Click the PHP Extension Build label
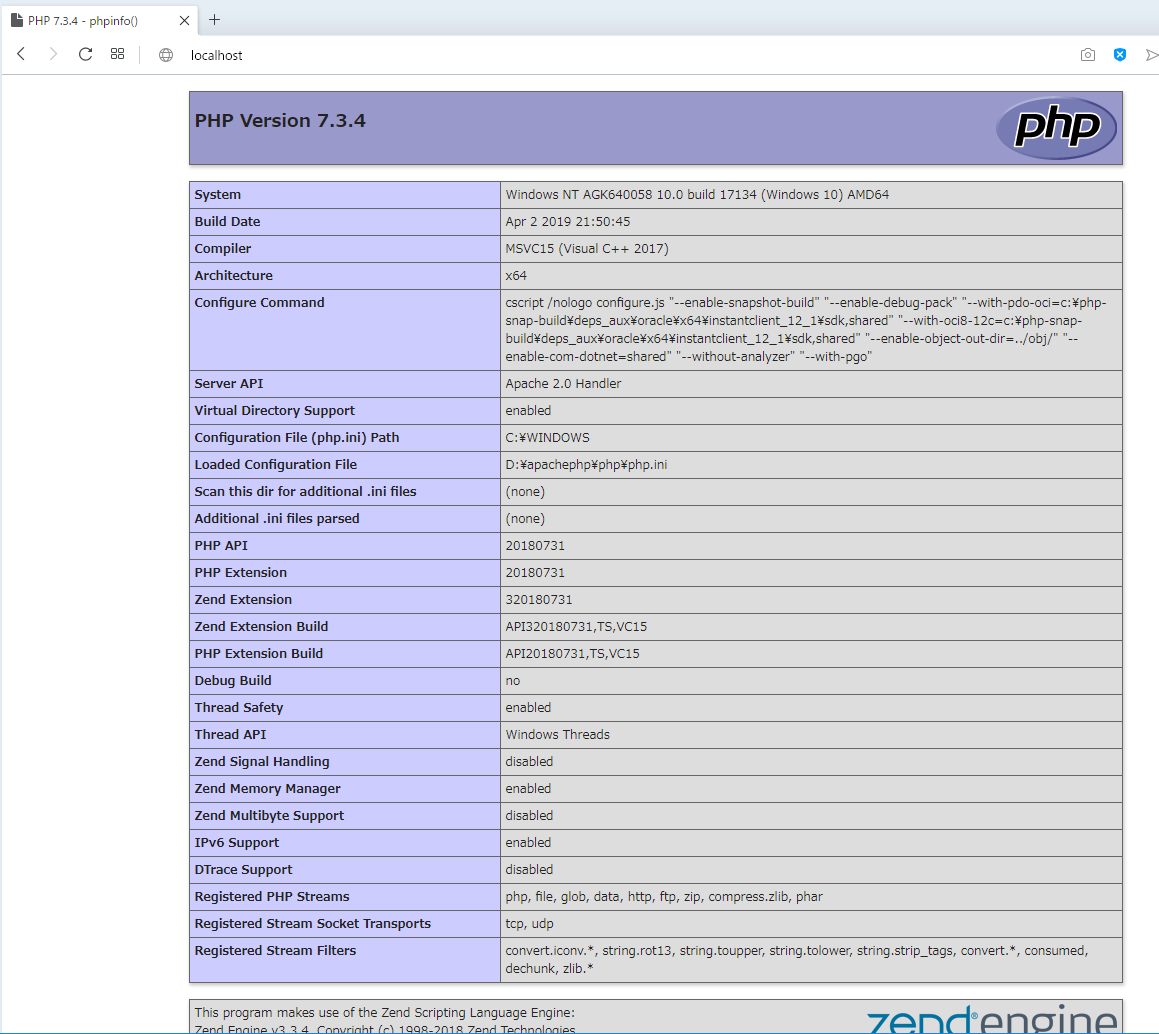This screenshot has height=1034, width=1159. coord(259,653)
